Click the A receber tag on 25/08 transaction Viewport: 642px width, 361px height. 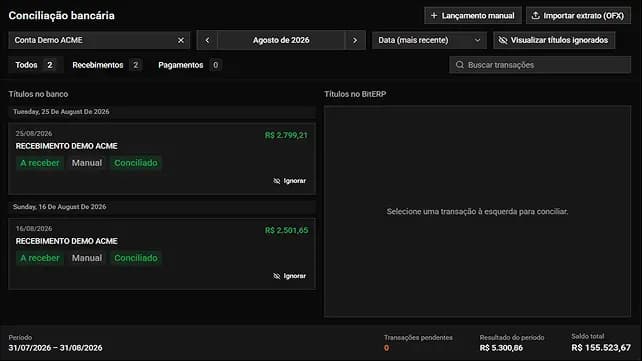pyautogui.click(x=40, y=163)
